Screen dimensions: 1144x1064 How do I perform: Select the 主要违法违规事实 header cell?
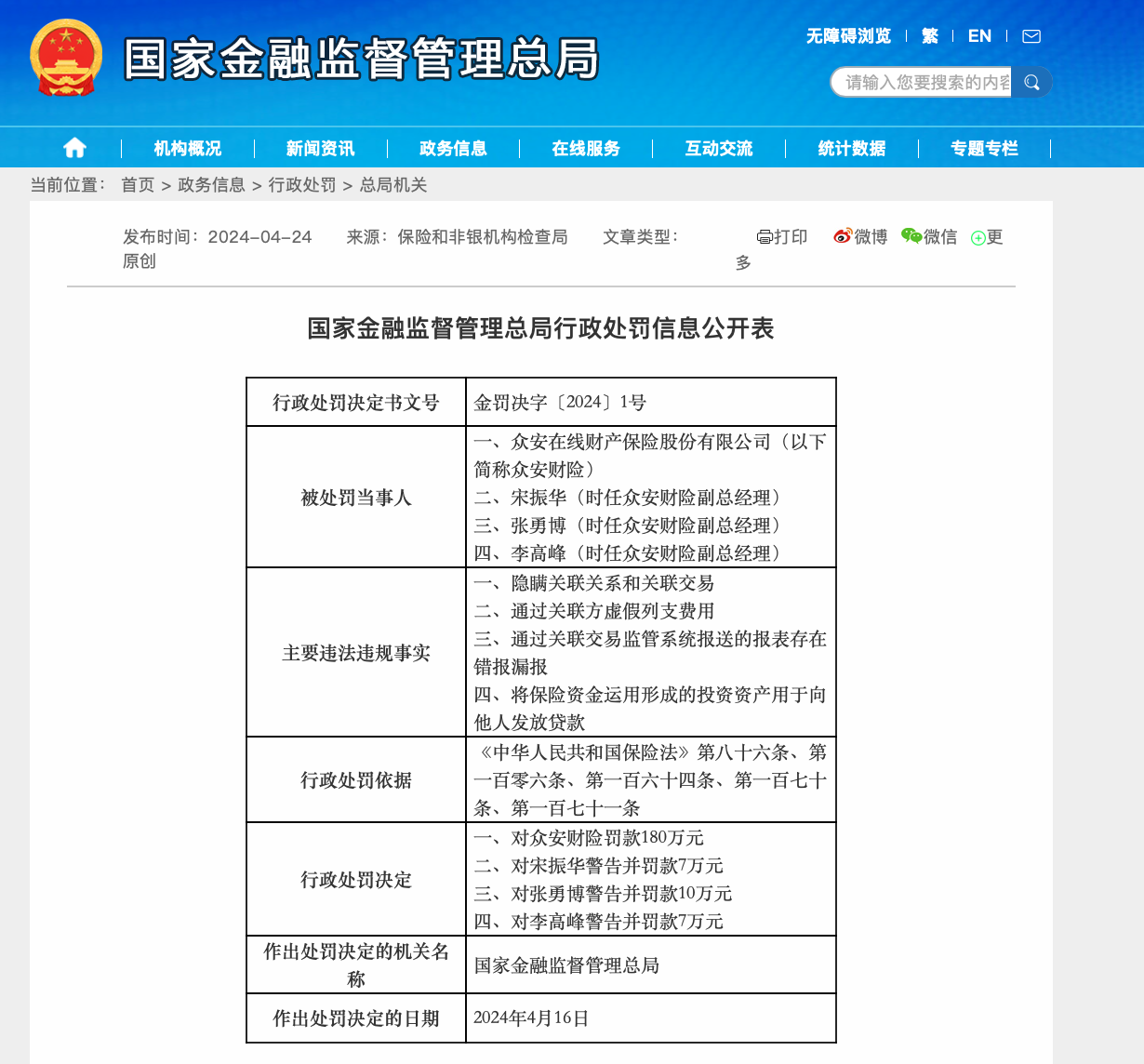(x=356, y=653)
